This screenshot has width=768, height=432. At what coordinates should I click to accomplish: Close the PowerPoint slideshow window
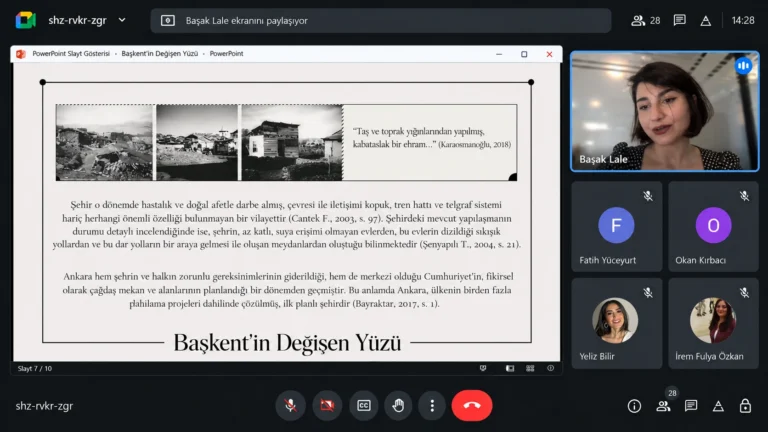[x=549, y=54]
